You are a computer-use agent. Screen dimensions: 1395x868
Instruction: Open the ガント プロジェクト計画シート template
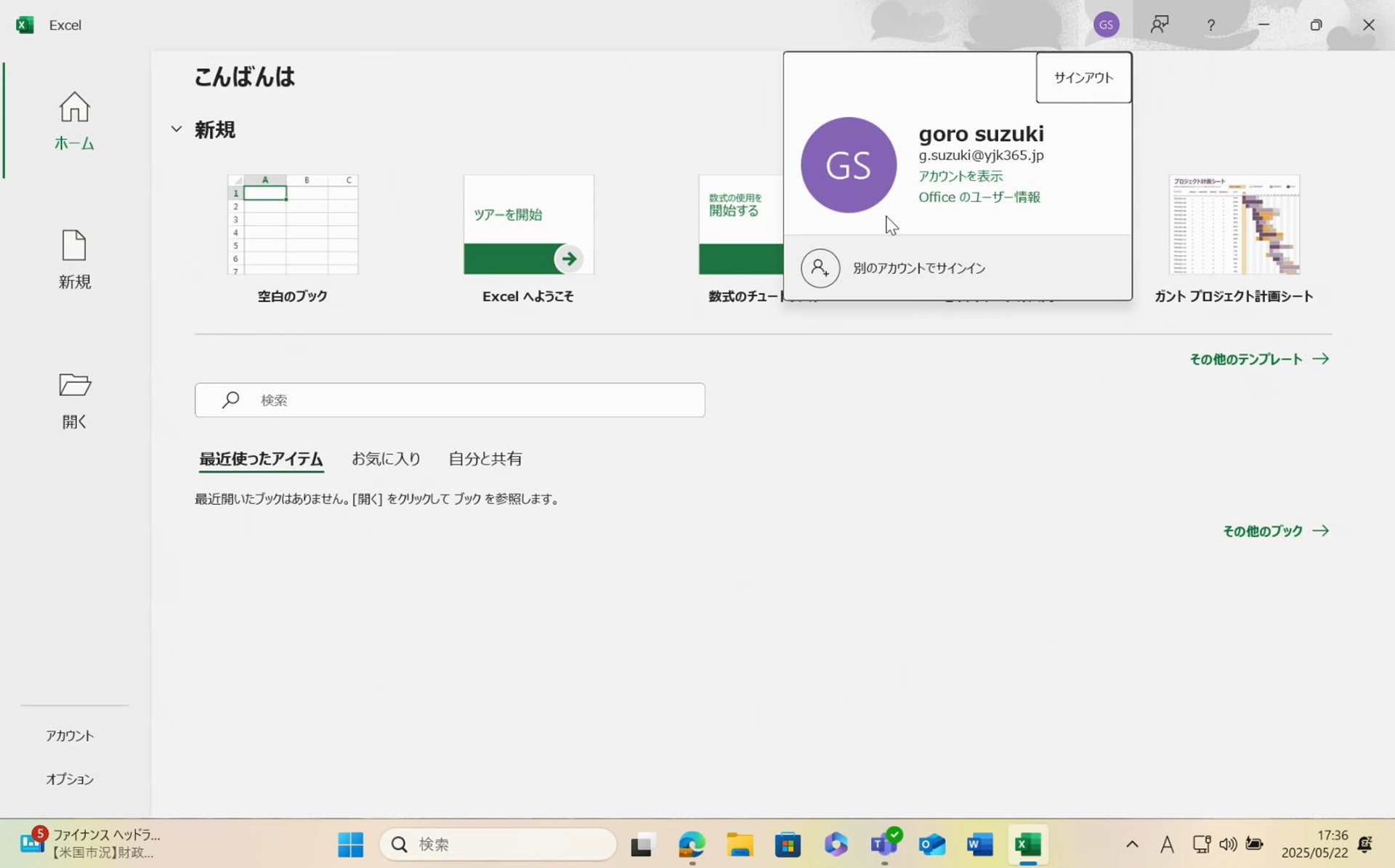(1234, 224)
